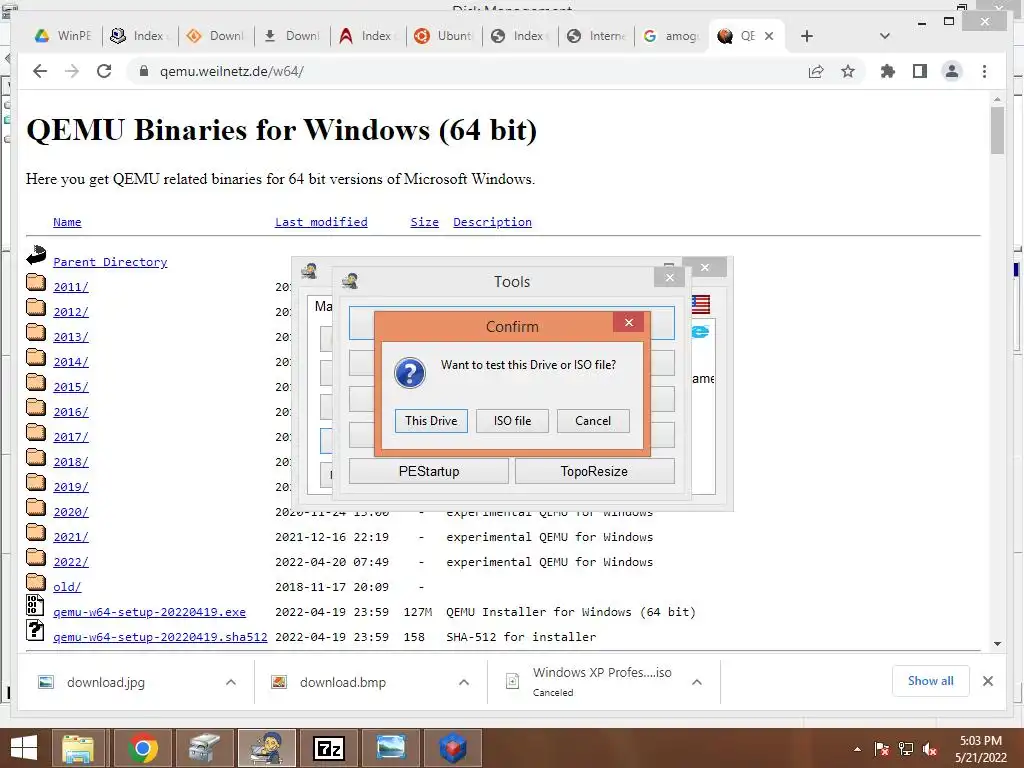Screen dimensions: 1024x768
Task: Open 7-Zip from taskbar
Action: 328,748
